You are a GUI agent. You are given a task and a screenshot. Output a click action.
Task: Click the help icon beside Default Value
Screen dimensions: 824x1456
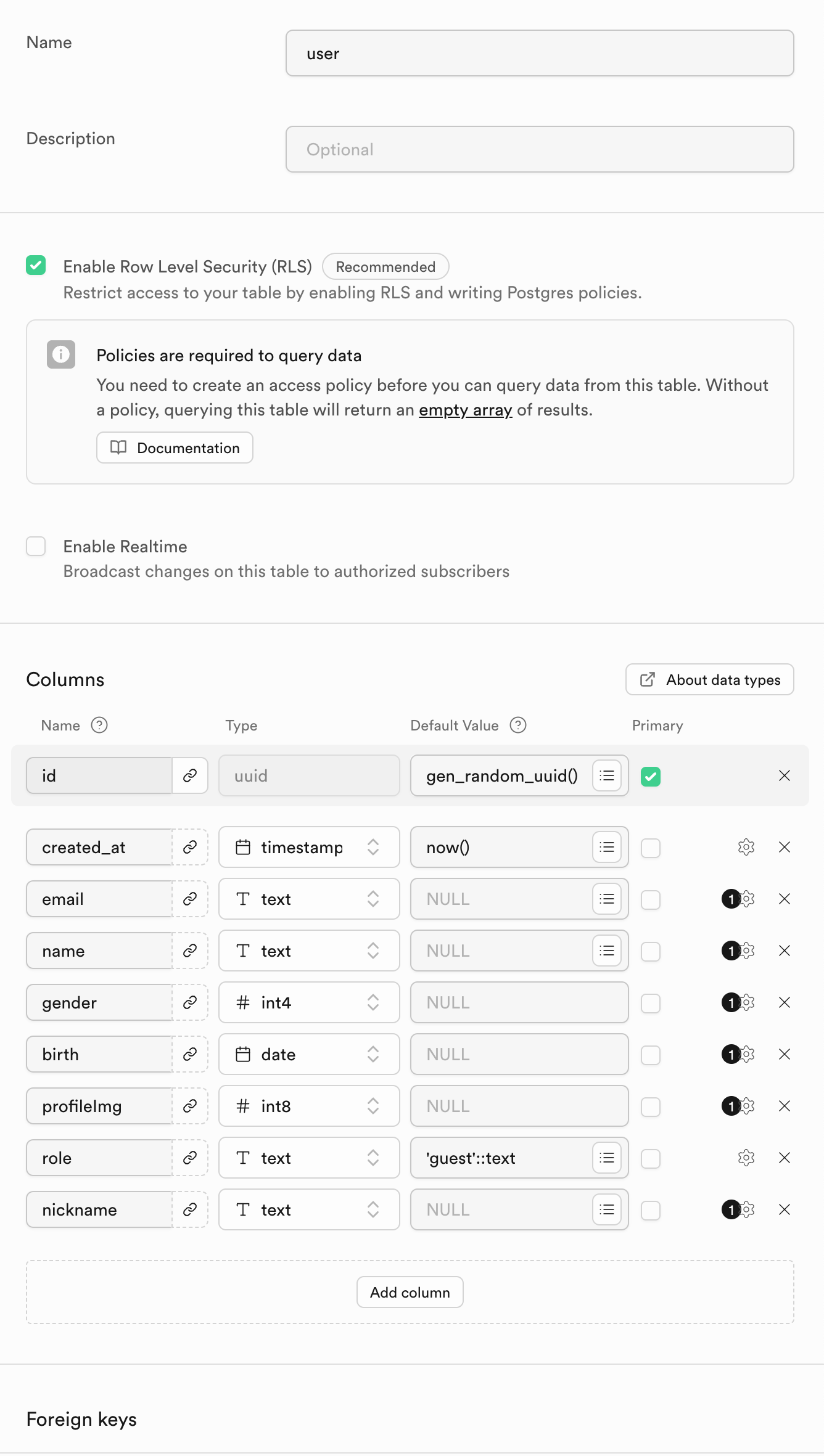pyautogui.click(x=518, y=725)
